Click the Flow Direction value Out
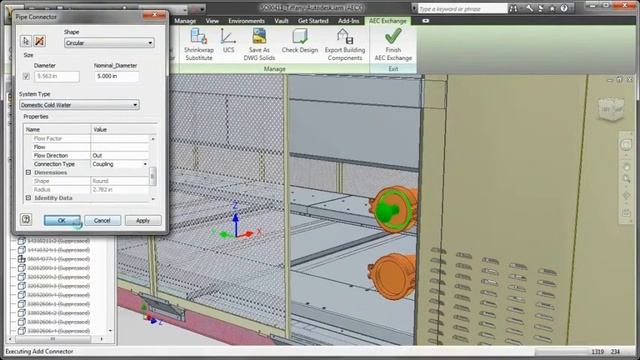This screenshot has width=640, height=360. point(119,156)
